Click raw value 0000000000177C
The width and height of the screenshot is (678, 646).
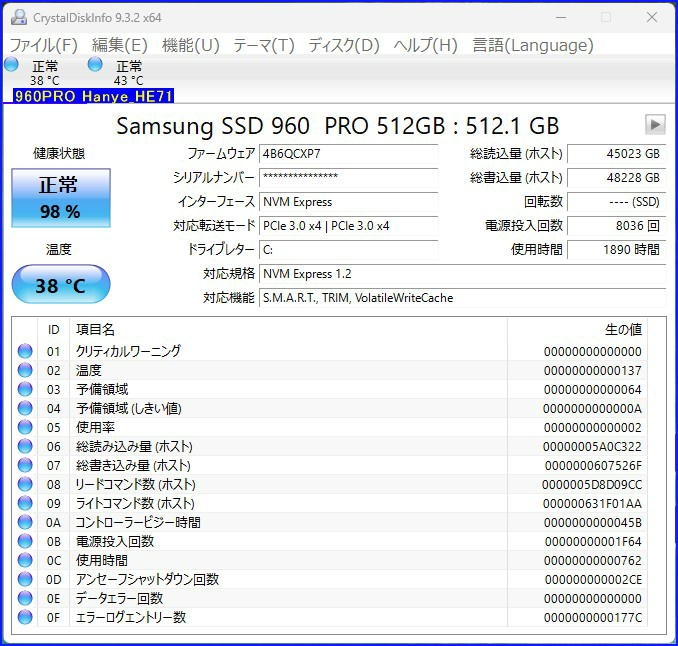point(593,618)
